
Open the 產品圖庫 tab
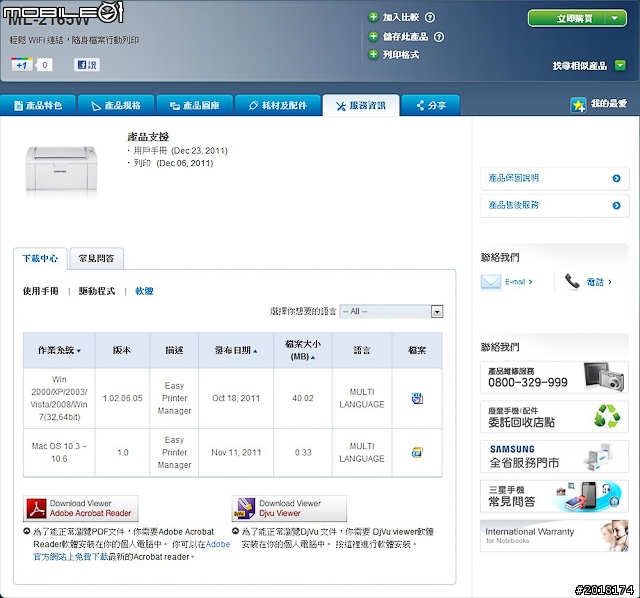point(195,105)
